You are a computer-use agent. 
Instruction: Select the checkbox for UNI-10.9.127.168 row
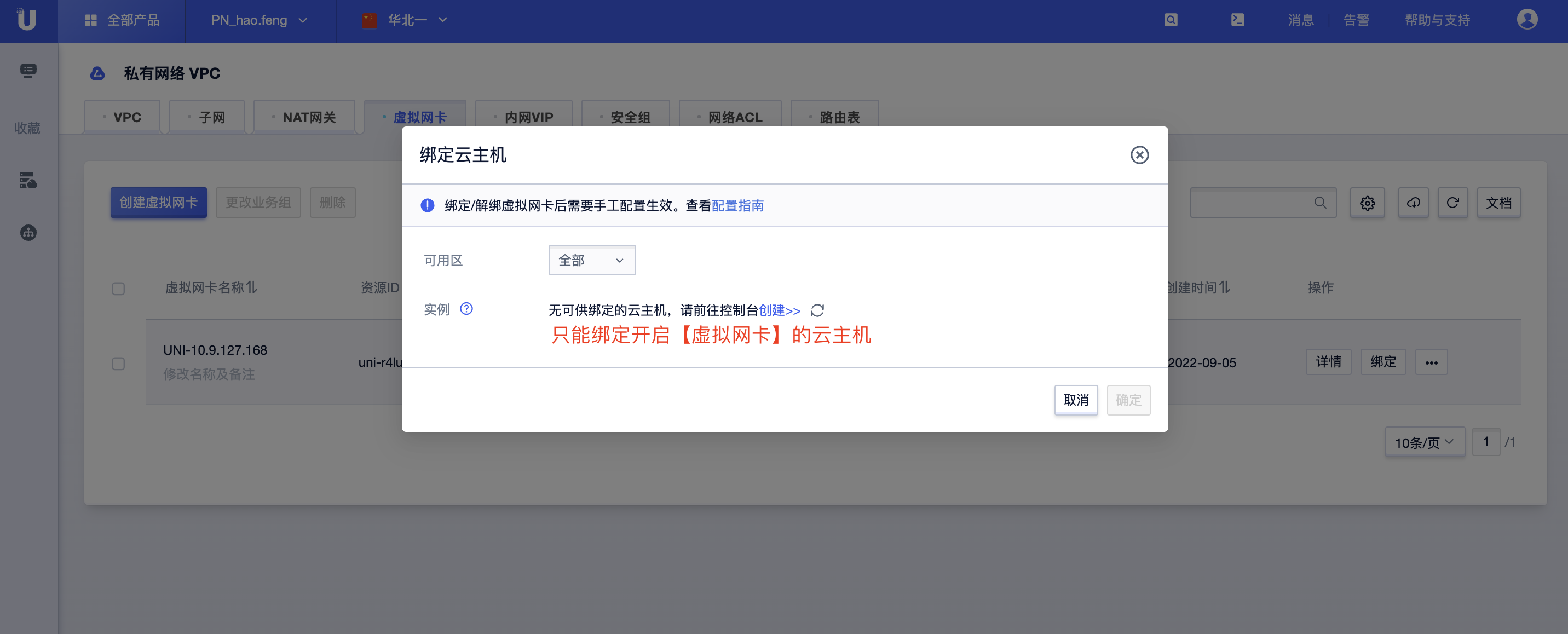pyautogui.click(x=118, y=363)
